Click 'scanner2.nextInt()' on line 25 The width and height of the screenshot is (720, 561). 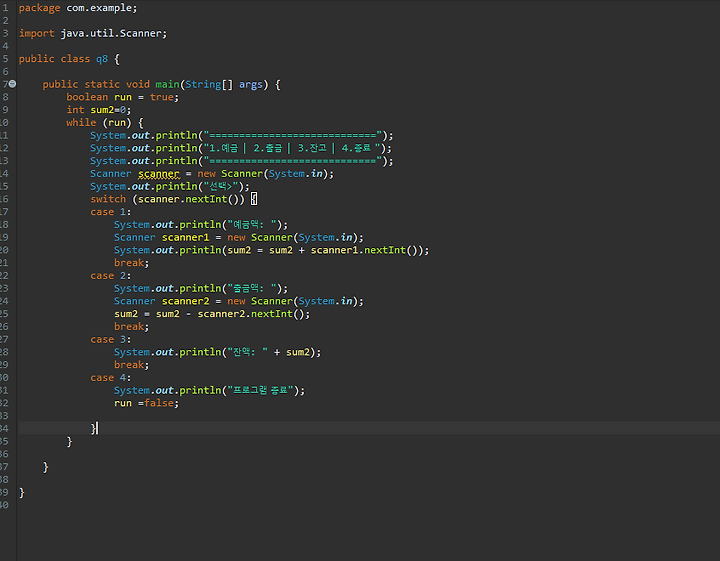[251, 314]
